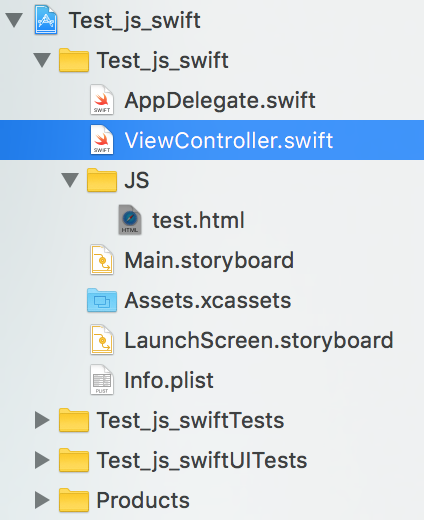Viewport: 424px width, 520px height.
Task: Open Info.plist file name
Action: coord(169,380)
